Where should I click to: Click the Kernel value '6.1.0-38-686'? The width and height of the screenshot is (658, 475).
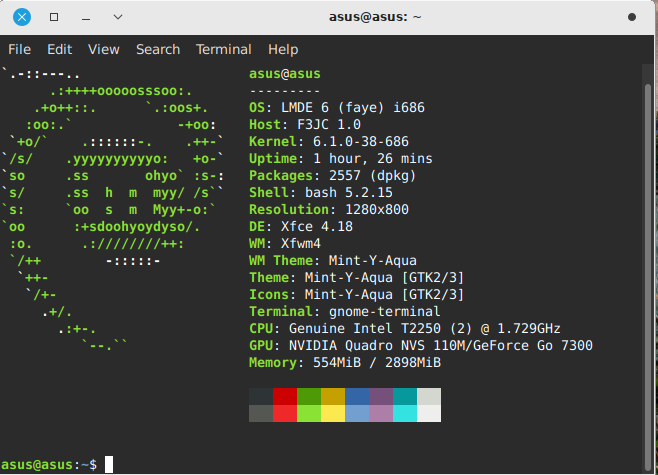click(x=361, y=141)
